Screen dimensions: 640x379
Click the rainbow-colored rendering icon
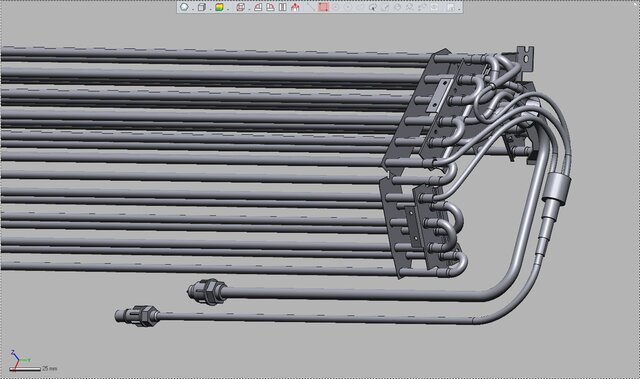219,7
